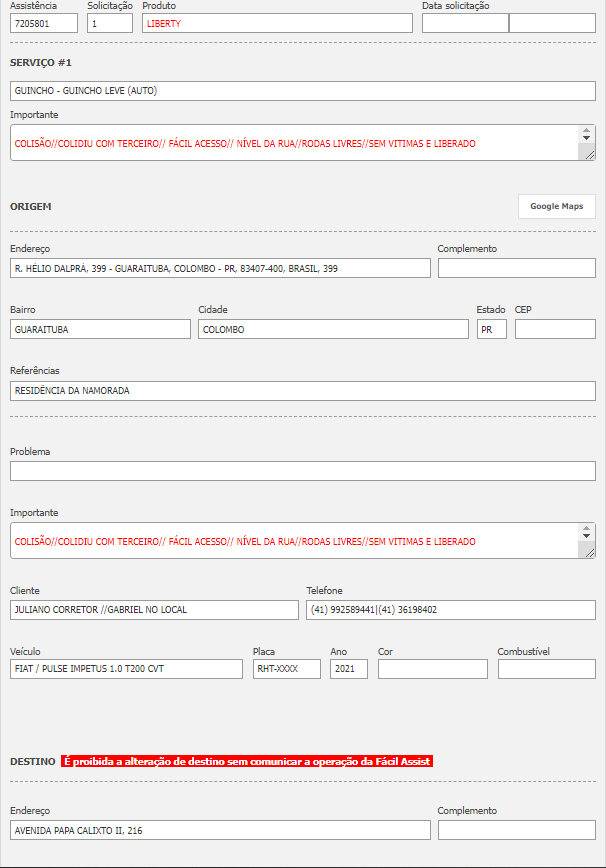The height and width of the screenshot is (868, 606).
Task: Focus the empty Problema field
Action: click(302, 471)
